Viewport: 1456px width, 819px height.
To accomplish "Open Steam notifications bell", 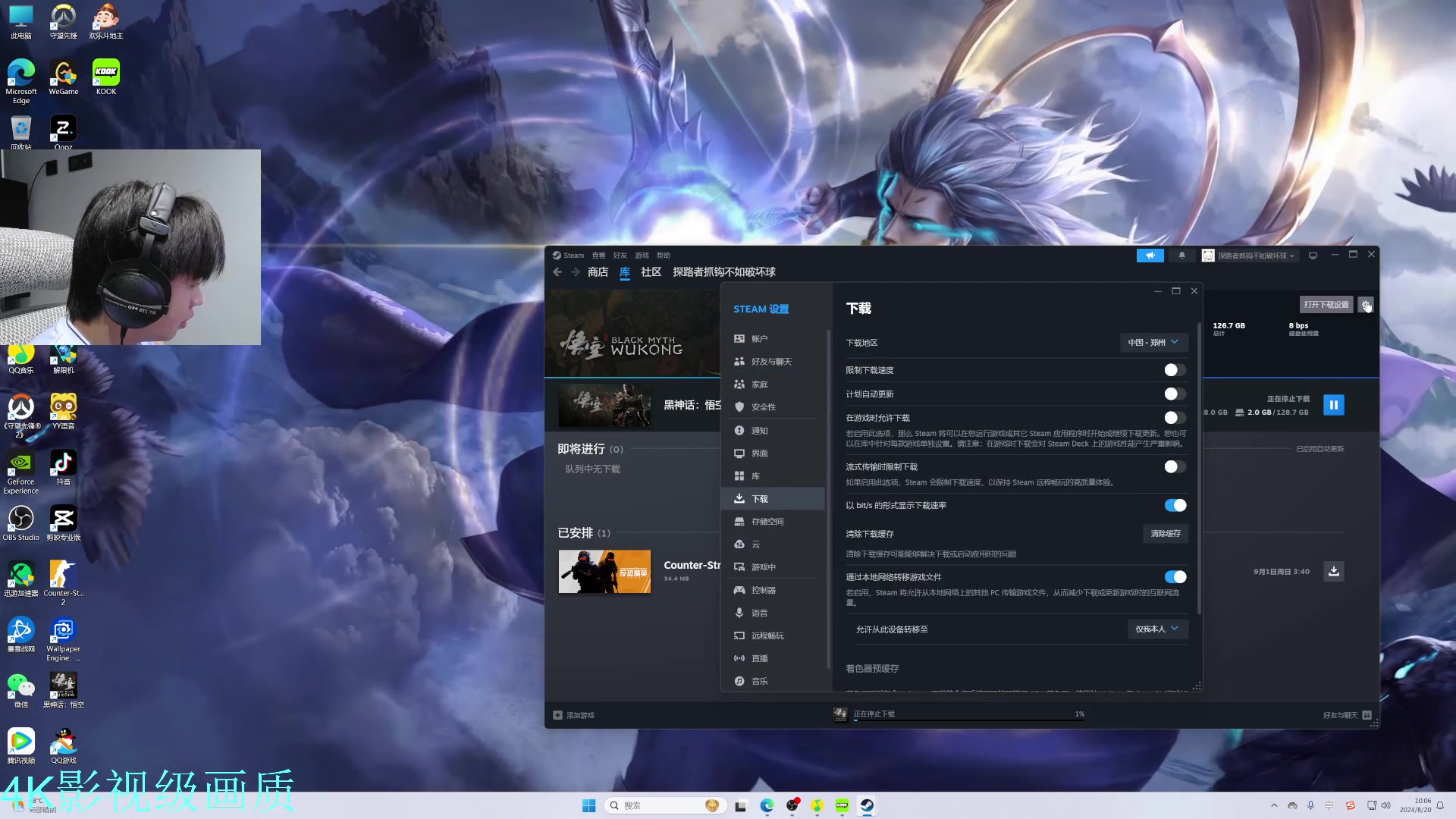I will (1181, 256).
